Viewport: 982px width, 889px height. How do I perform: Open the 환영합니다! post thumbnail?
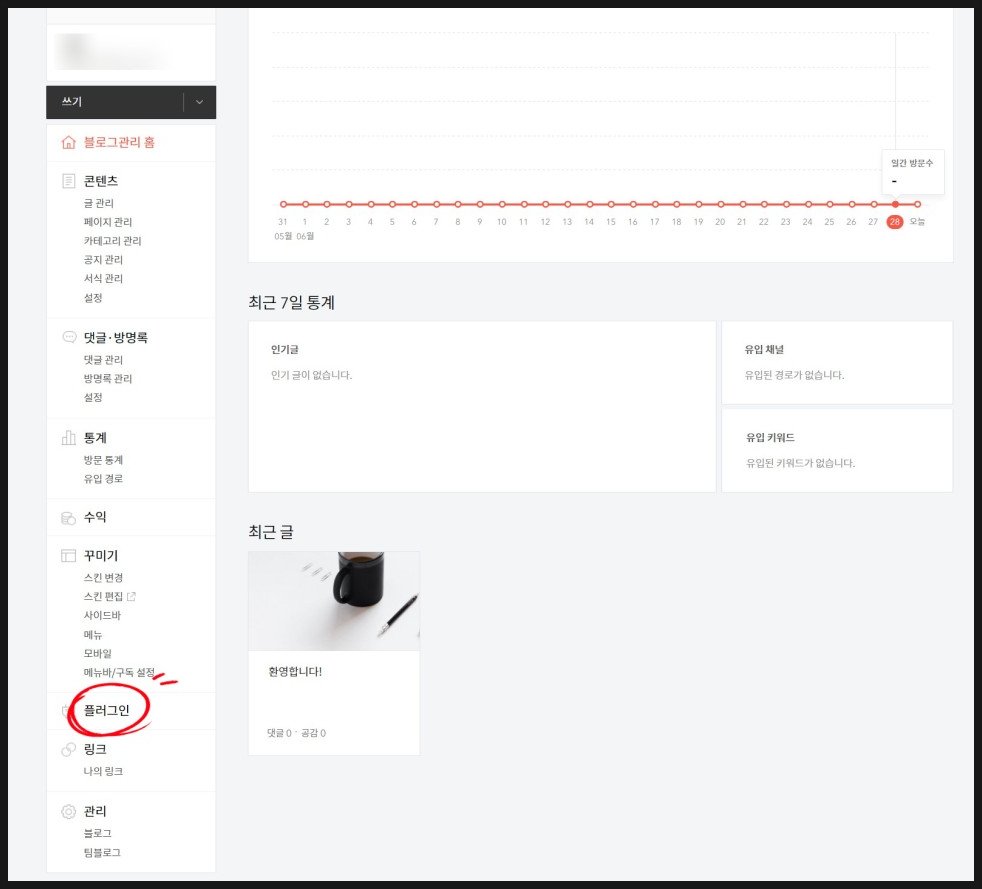pyautogui.click(x=334, y=600)
